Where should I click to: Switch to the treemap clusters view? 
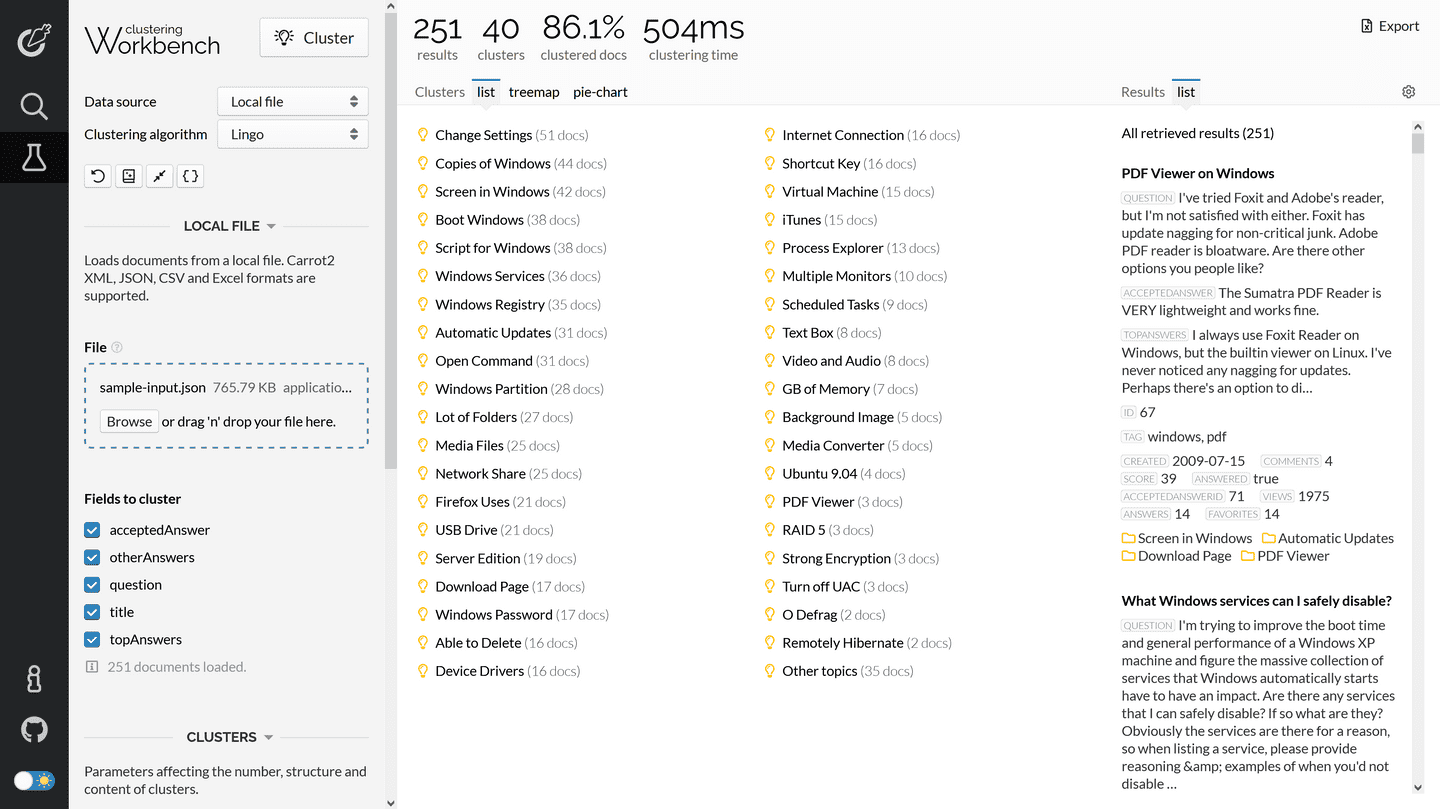pos(534,92)
